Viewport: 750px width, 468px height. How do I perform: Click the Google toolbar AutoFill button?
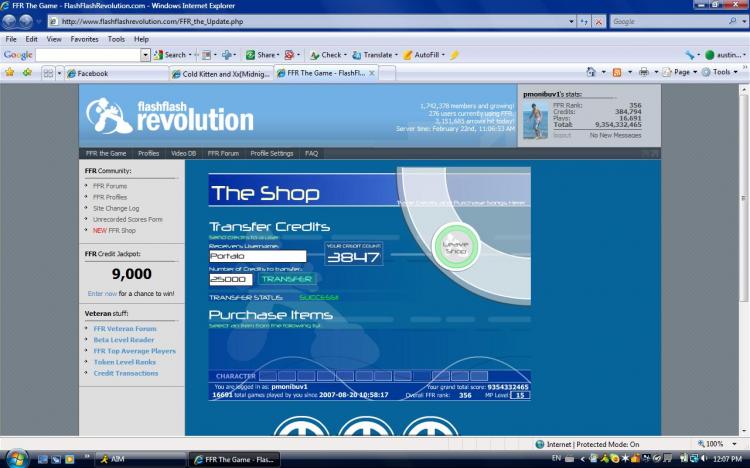pyautogui.click(x=422, y=55)
